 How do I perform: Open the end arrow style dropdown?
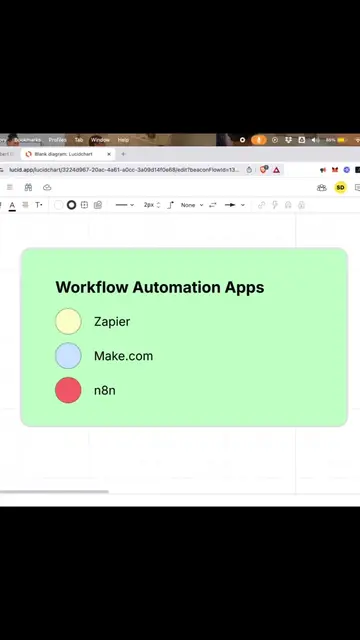(x=235, y=205)
